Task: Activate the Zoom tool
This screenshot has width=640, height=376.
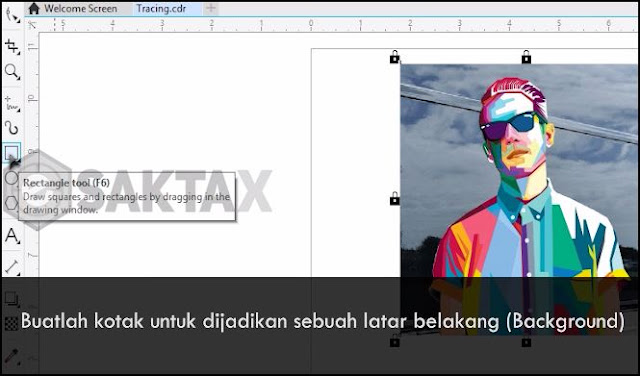Action: pos(12,72)
